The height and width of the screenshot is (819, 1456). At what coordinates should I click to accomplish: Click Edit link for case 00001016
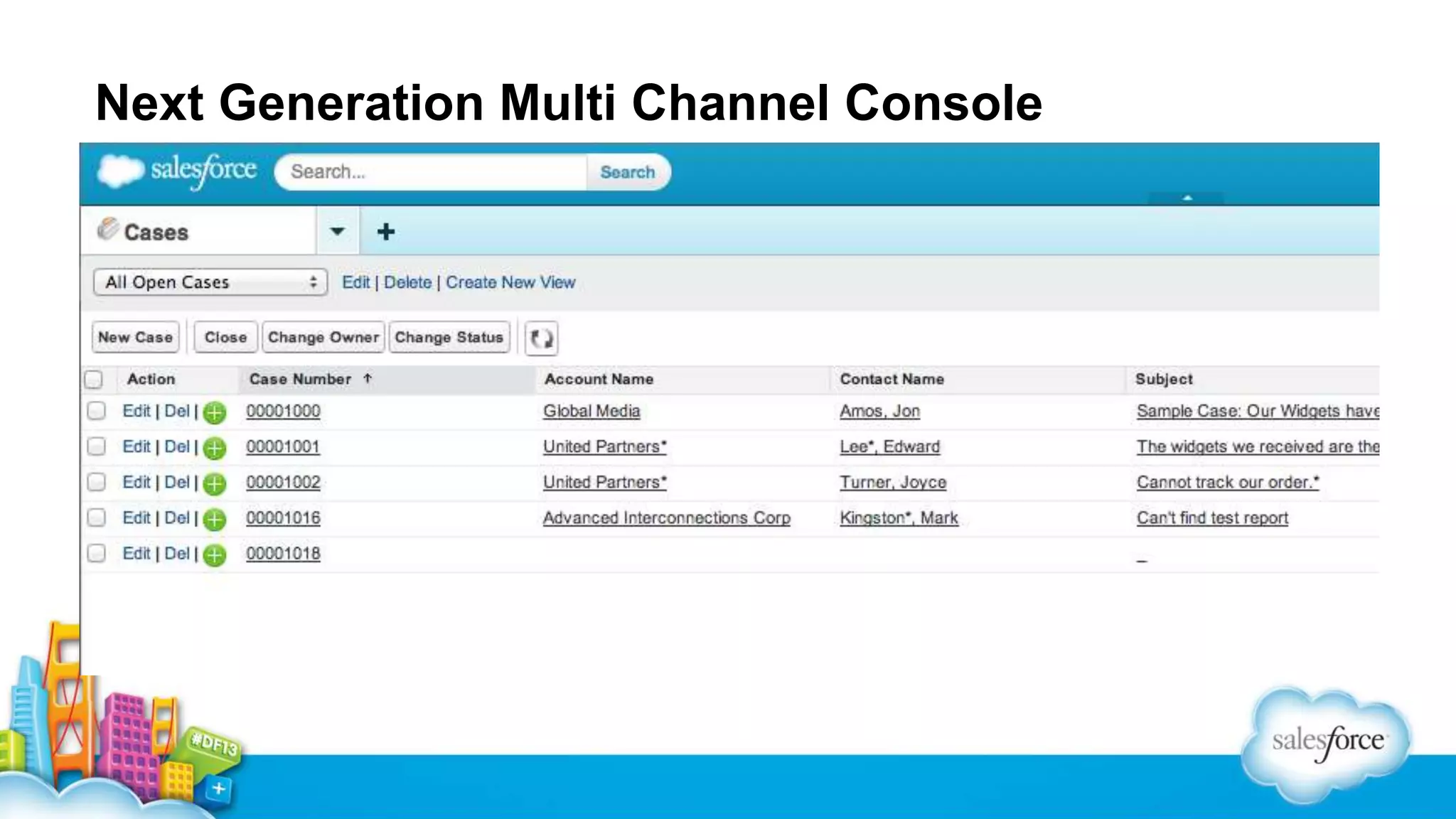pyautogui.click(x=136, y=518)
